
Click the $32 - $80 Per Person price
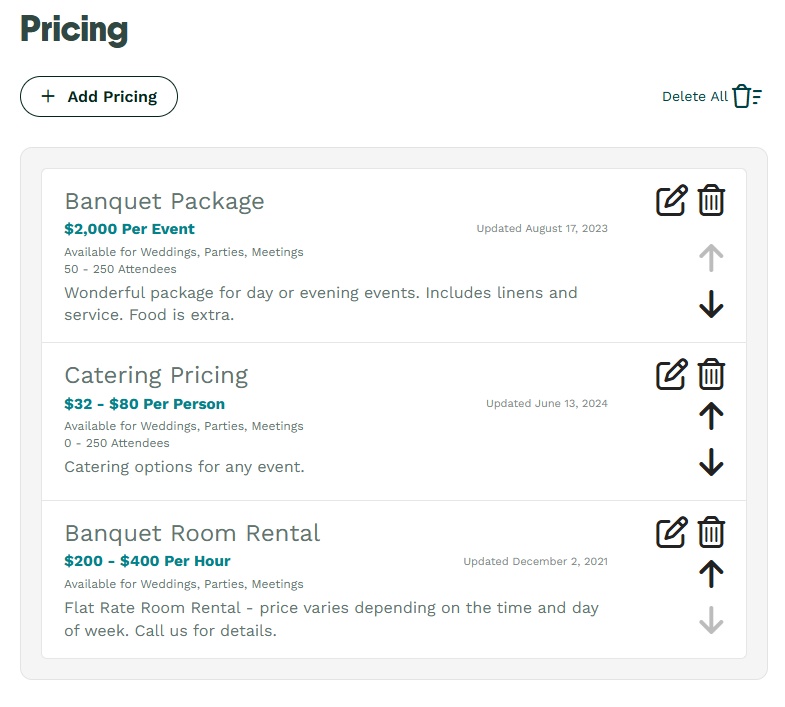144,404
